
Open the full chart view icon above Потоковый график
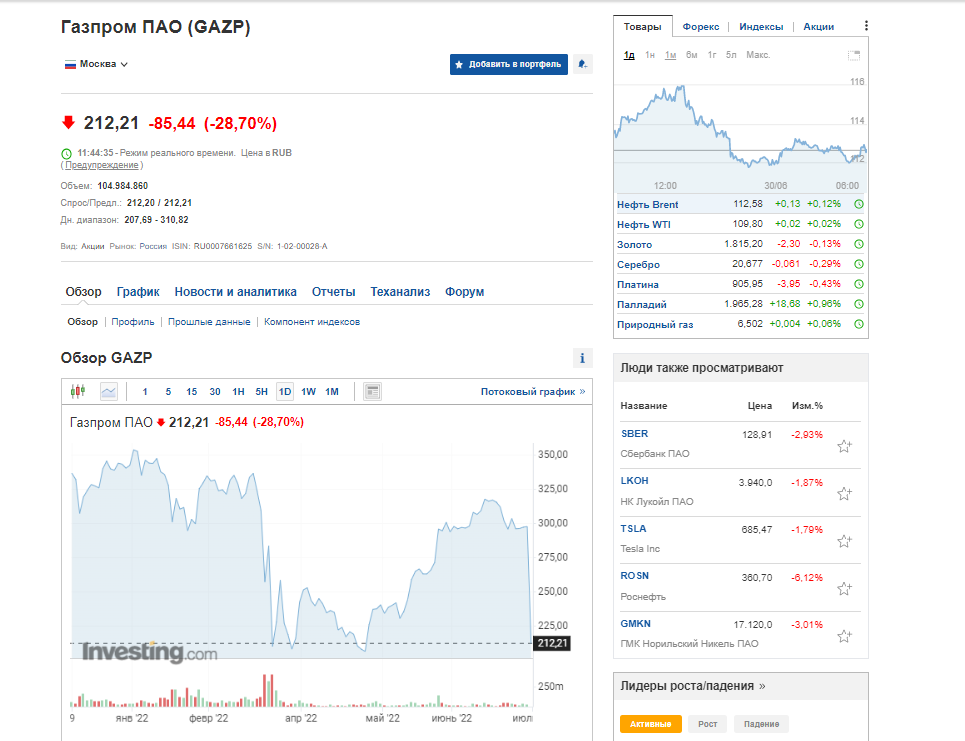click(x=372, y=390)
